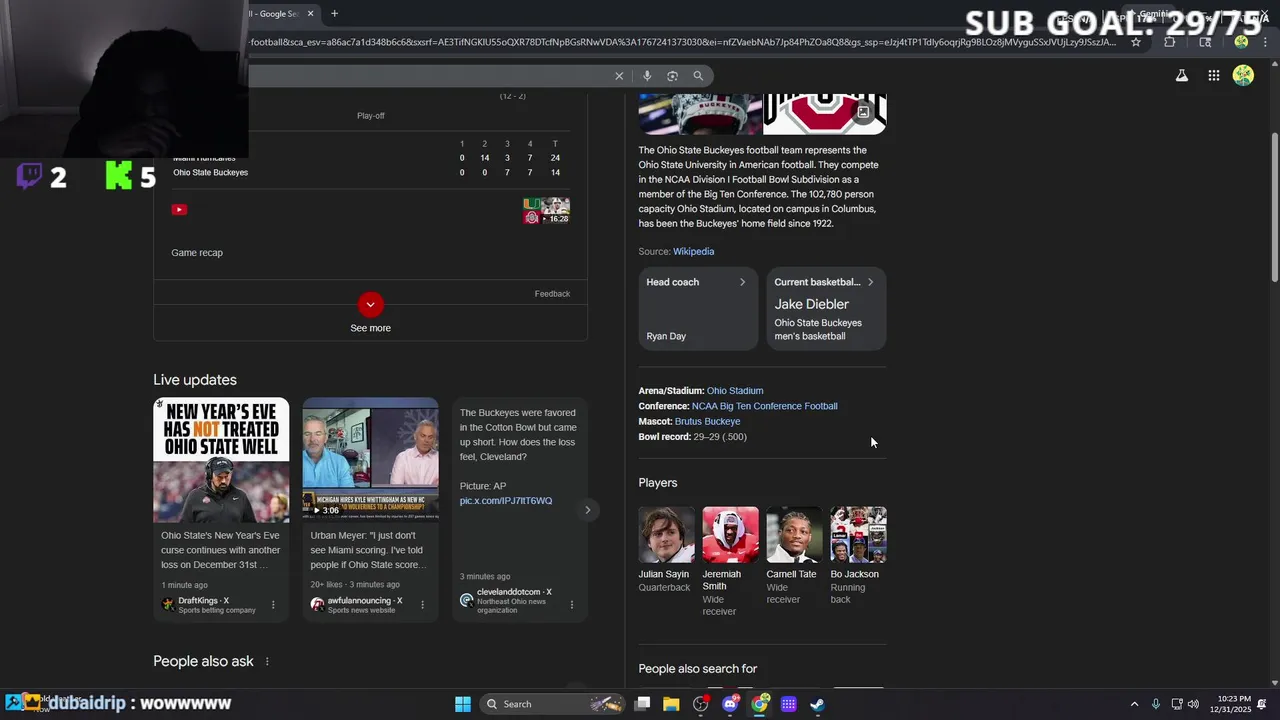Open the DraftKings New Year's Eve post image
Viewport: 1280px width, 720px height.
221,460
